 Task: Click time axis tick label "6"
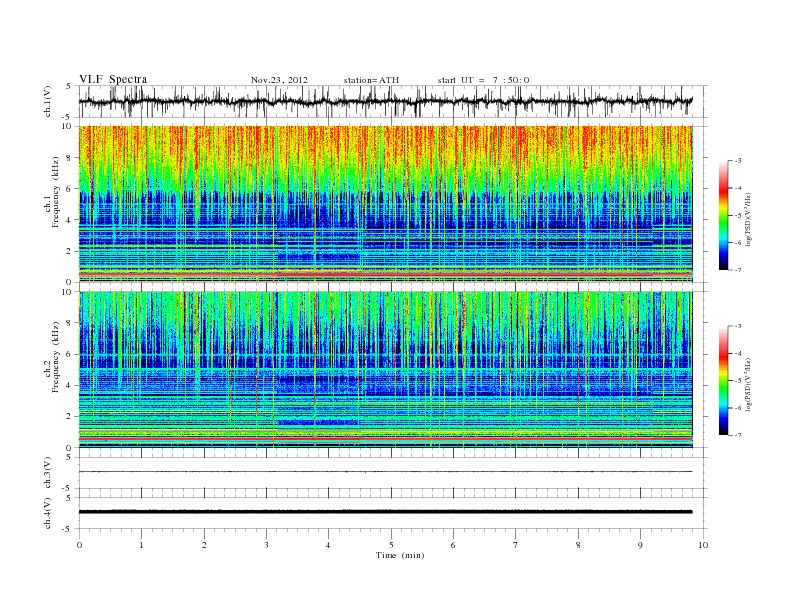click(x=453, y=545)
